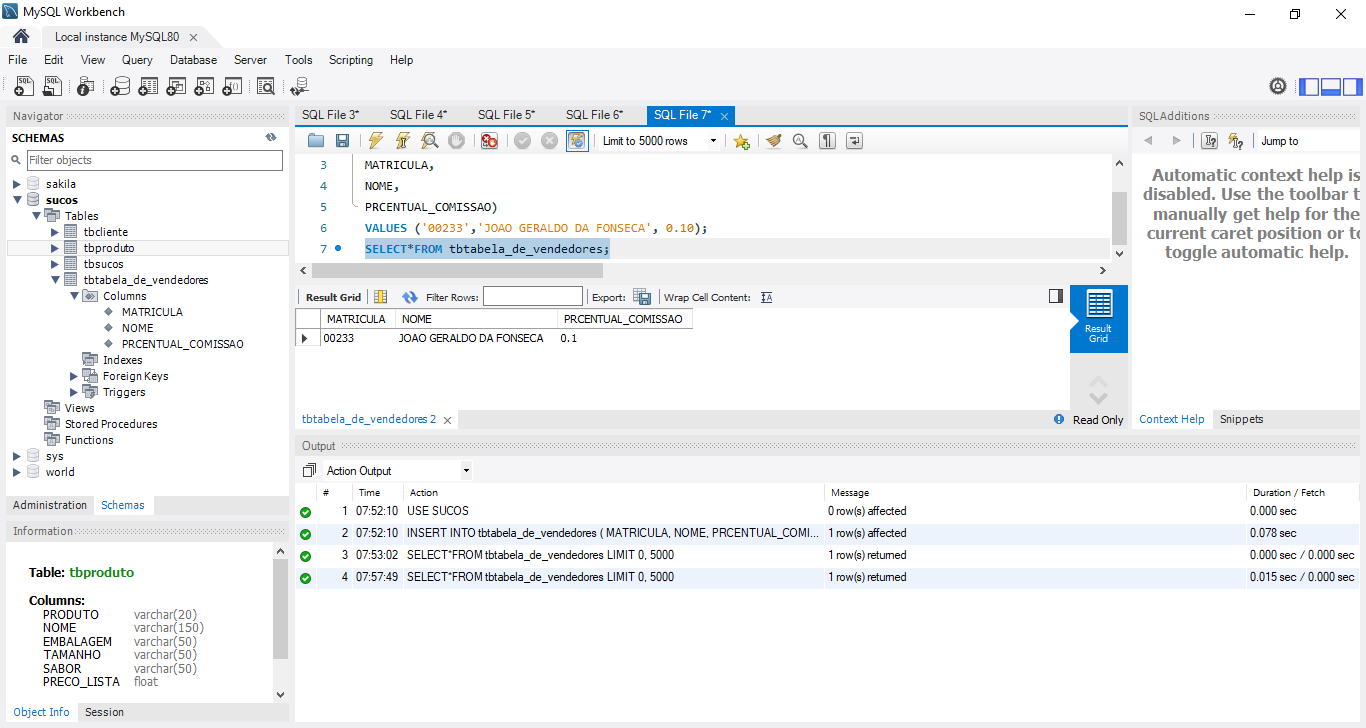
Task: Run Explain on current statement
Action: coord(429,141)
